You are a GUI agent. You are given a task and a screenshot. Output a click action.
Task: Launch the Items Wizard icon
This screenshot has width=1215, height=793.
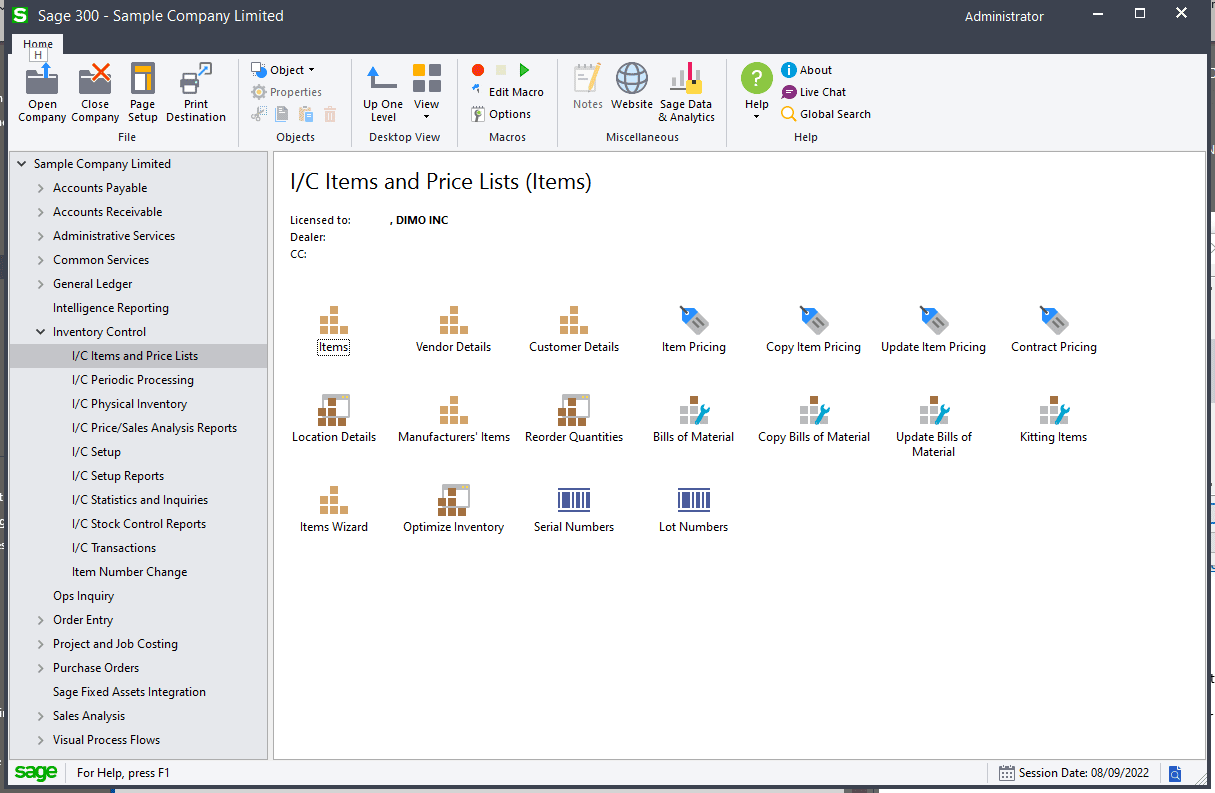[x=334, y=501]
